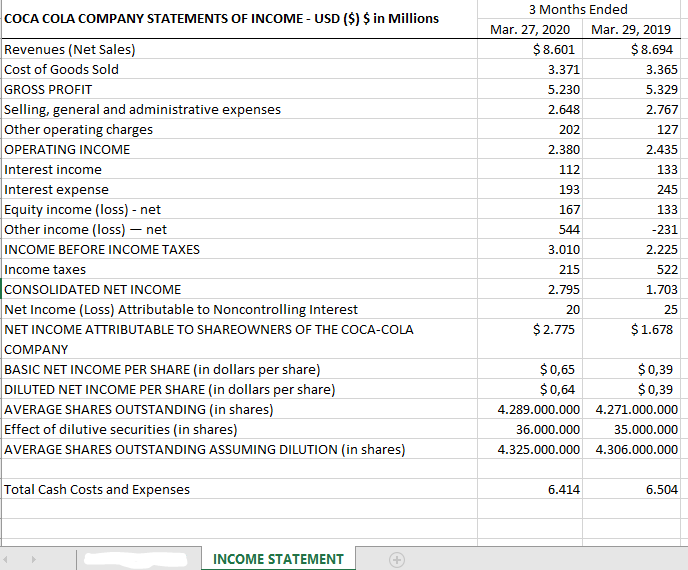Select consolidated net income 2.795
Viewport: 688px width, 570px height.
[x=563, y=290]
